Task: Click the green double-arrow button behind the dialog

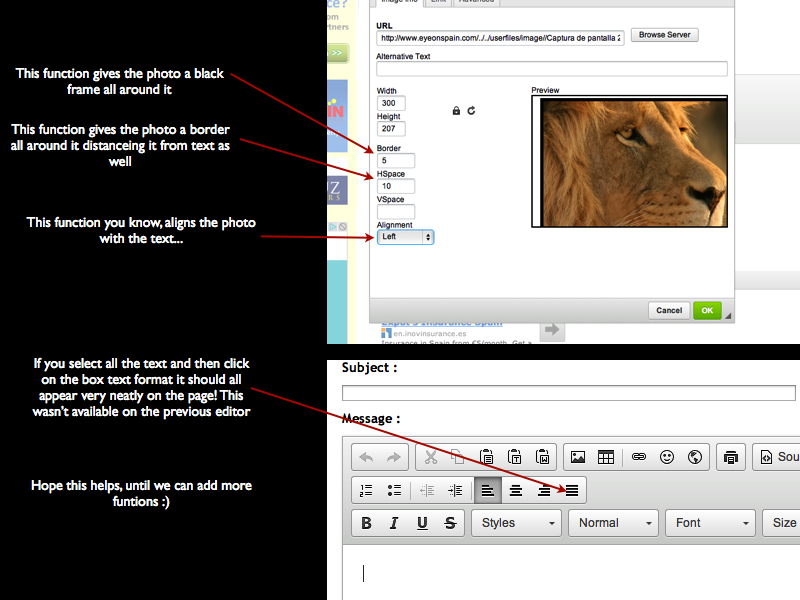Action: [x=337, y=53]
